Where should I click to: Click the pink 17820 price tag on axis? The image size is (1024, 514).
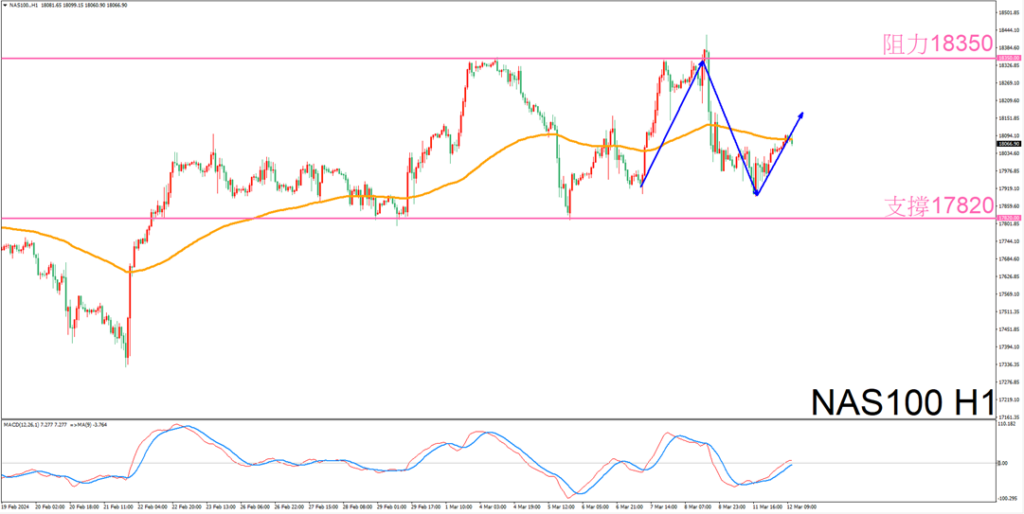point(1008,218)
